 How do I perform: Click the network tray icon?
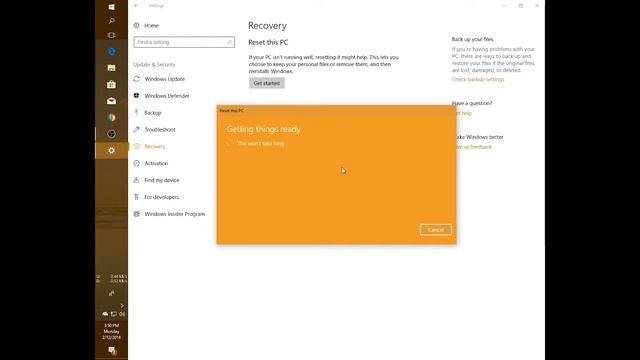point(113,314)
